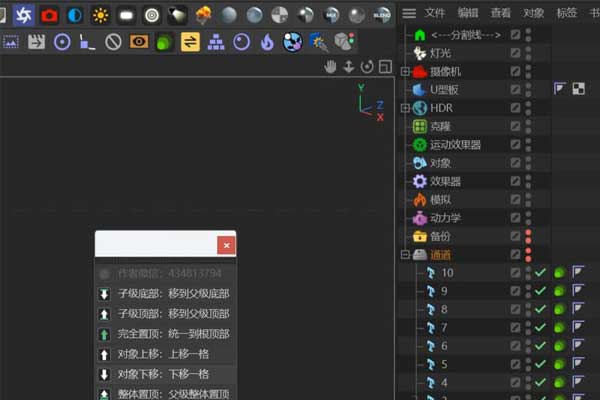
Task: Open the 查看 menu
Action: tap(501, 13)
